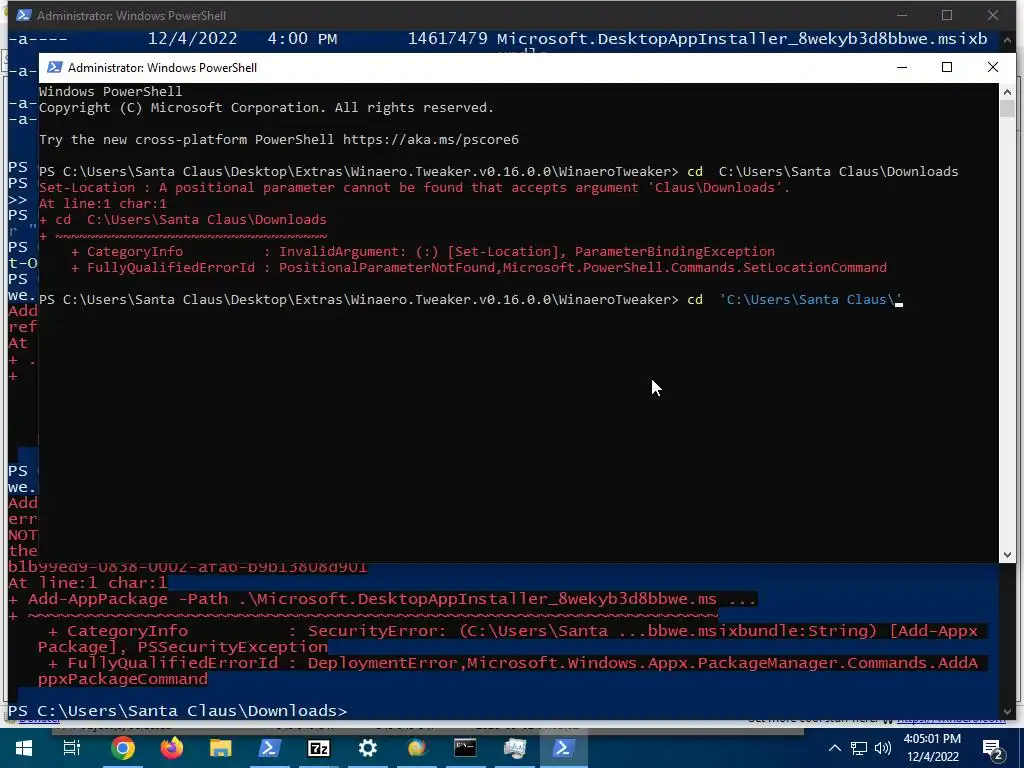1024x768 pixels.
Task: Click the front PowerShell window title icon
Action: (x=55, y=67)
